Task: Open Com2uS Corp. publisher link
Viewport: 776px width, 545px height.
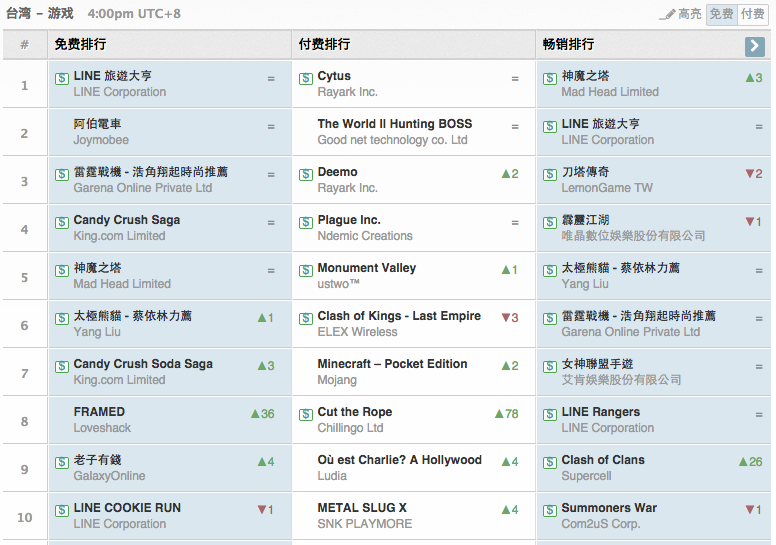Action: pos(601,524)
